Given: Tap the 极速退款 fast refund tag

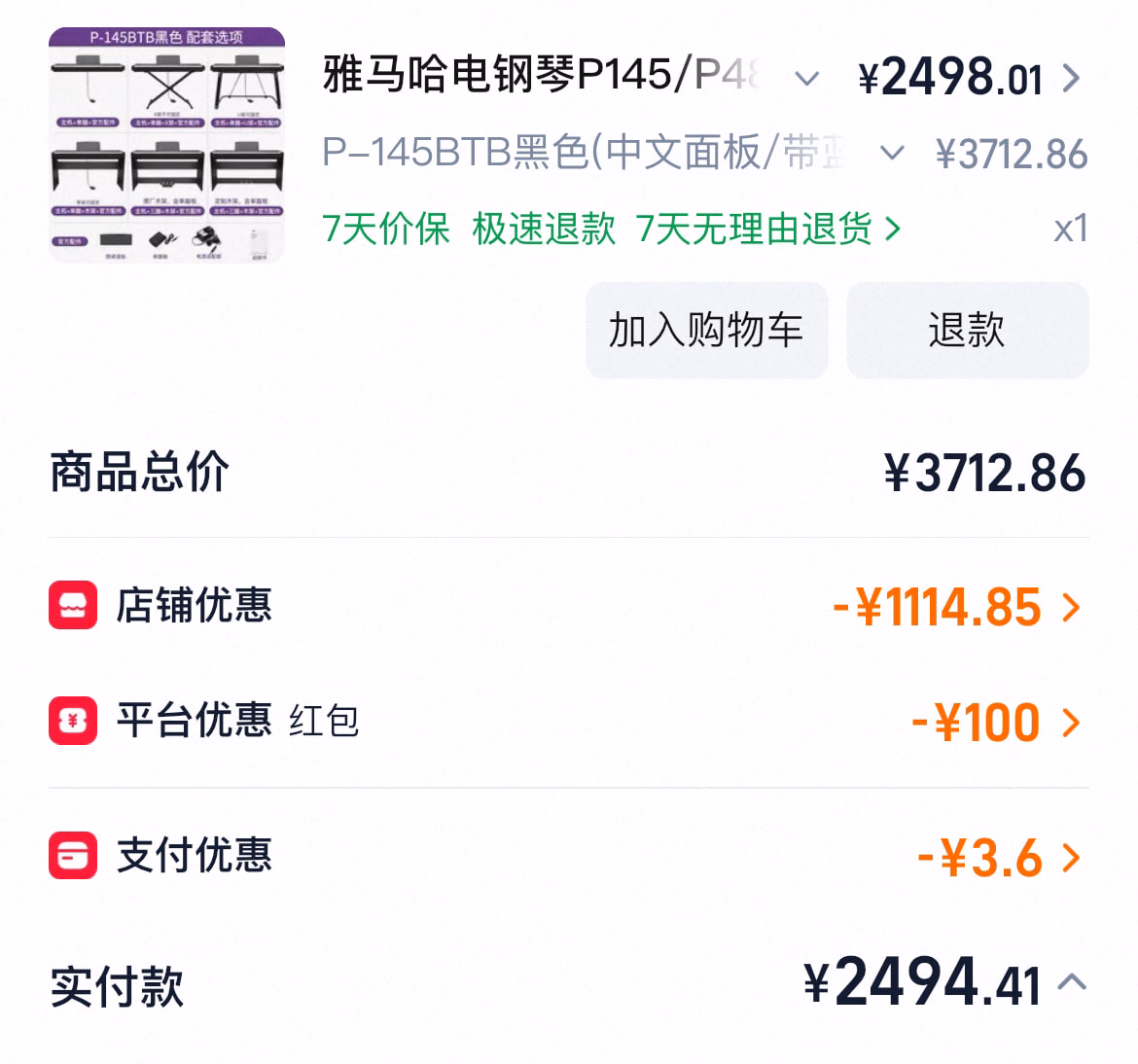Looking at the screenshot, I should tap(544, 230).
